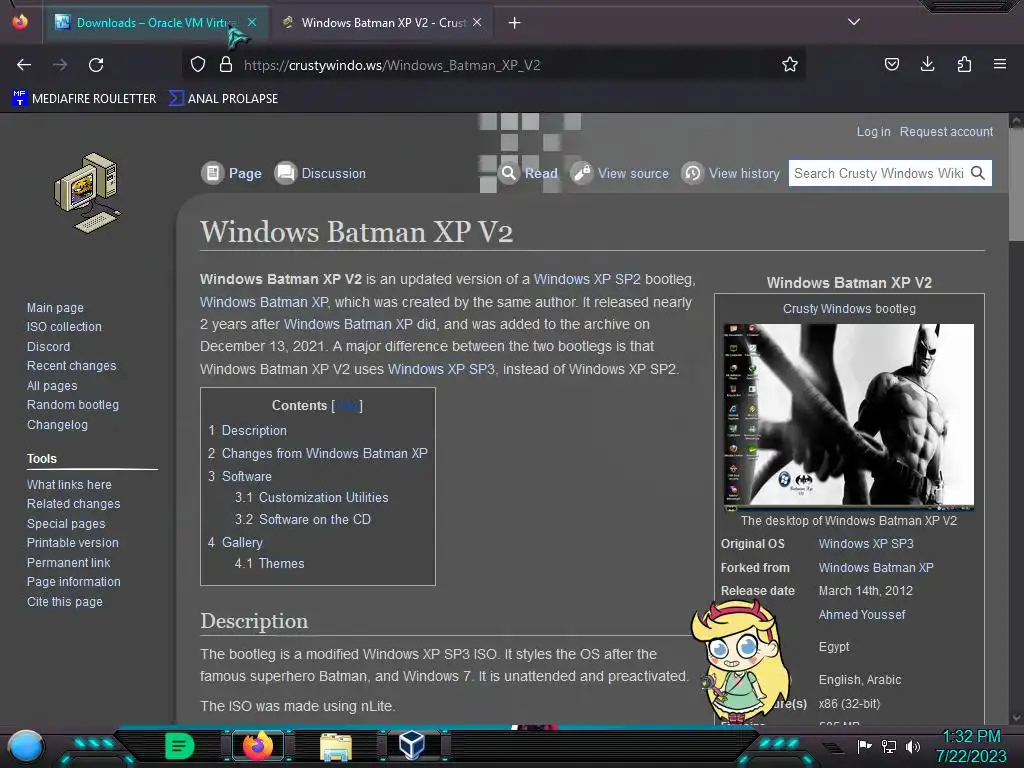1024x768 pixels.
Task: Click the tracking protection shield icon
Action: pos(198,64)
